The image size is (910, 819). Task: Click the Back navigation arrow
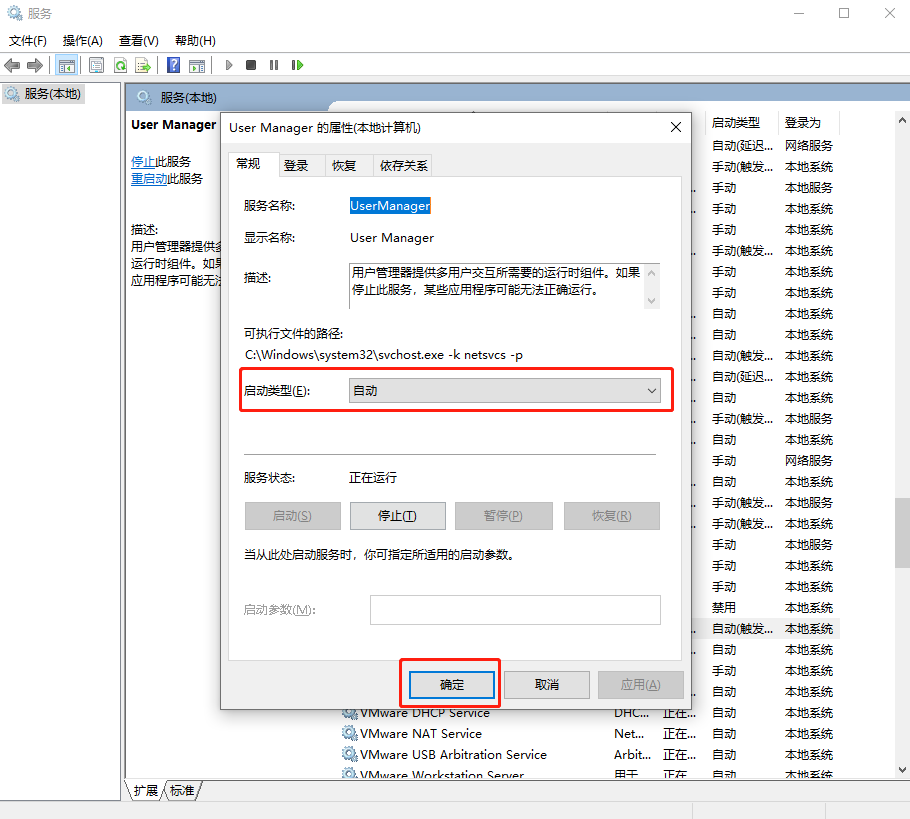tap(12, 65)
